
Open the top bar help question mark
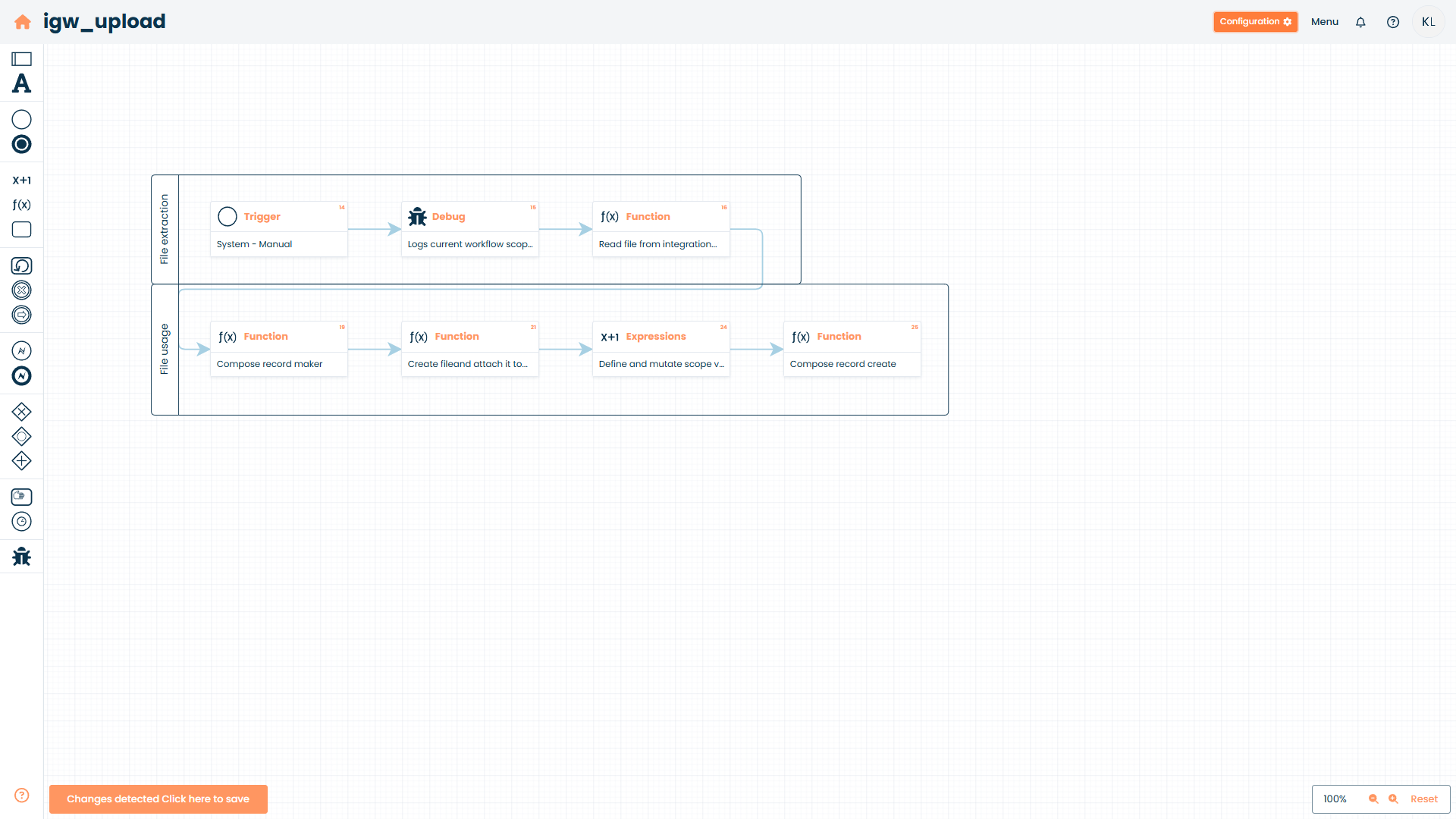[1393, 22]
